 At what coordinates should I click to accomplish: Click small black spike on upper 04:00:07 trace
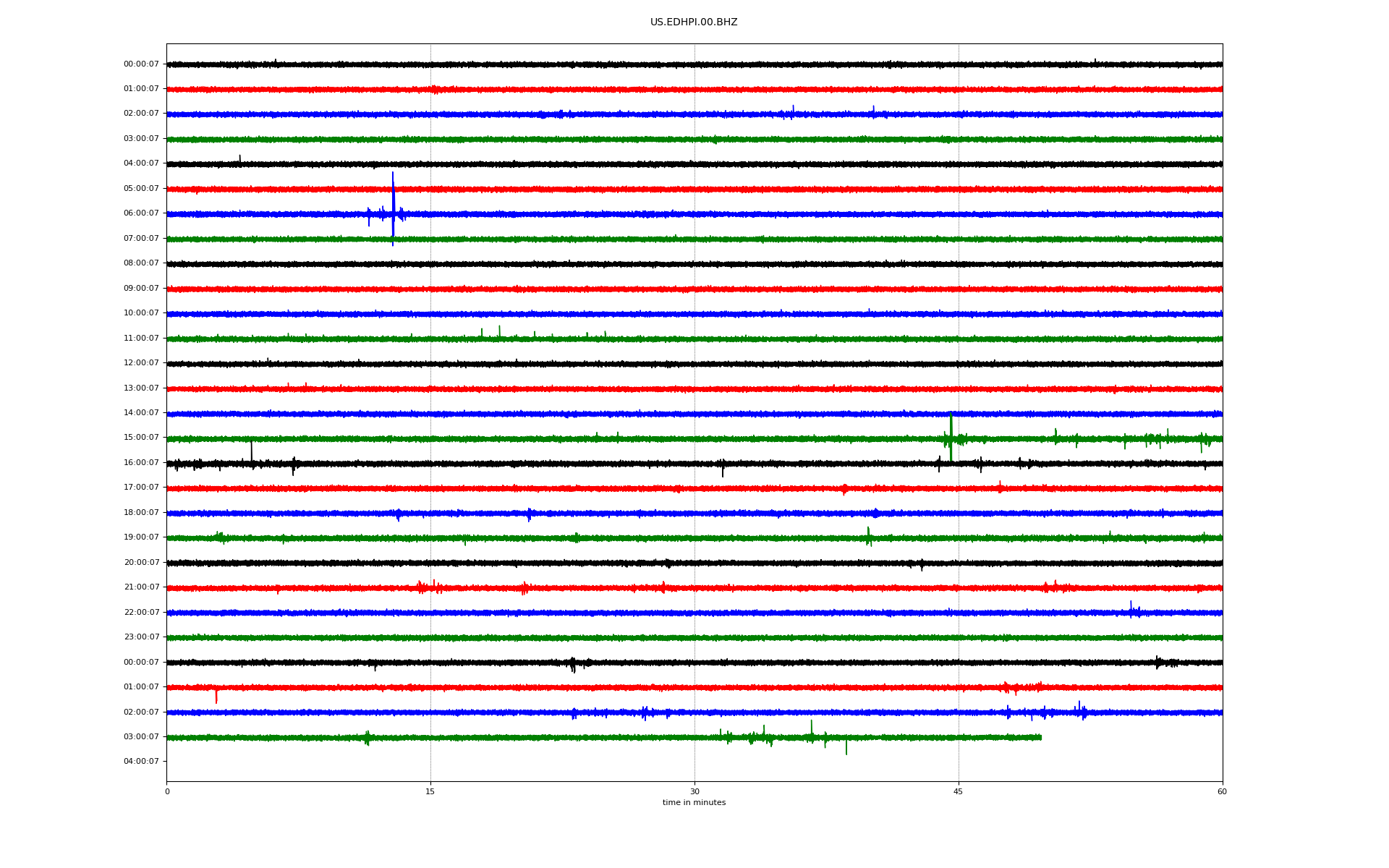[x=239, y=158]
